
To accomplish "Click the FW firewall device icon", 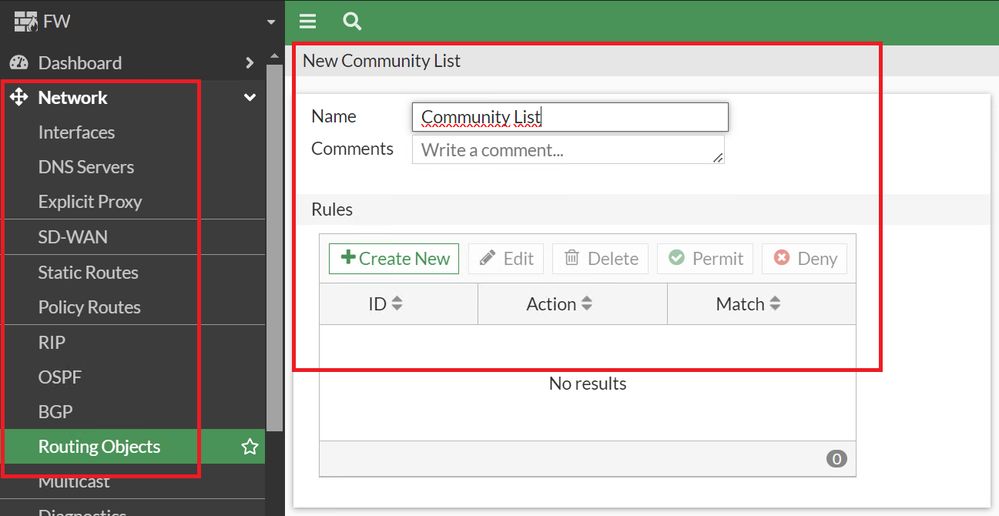I will pos(24,21).
